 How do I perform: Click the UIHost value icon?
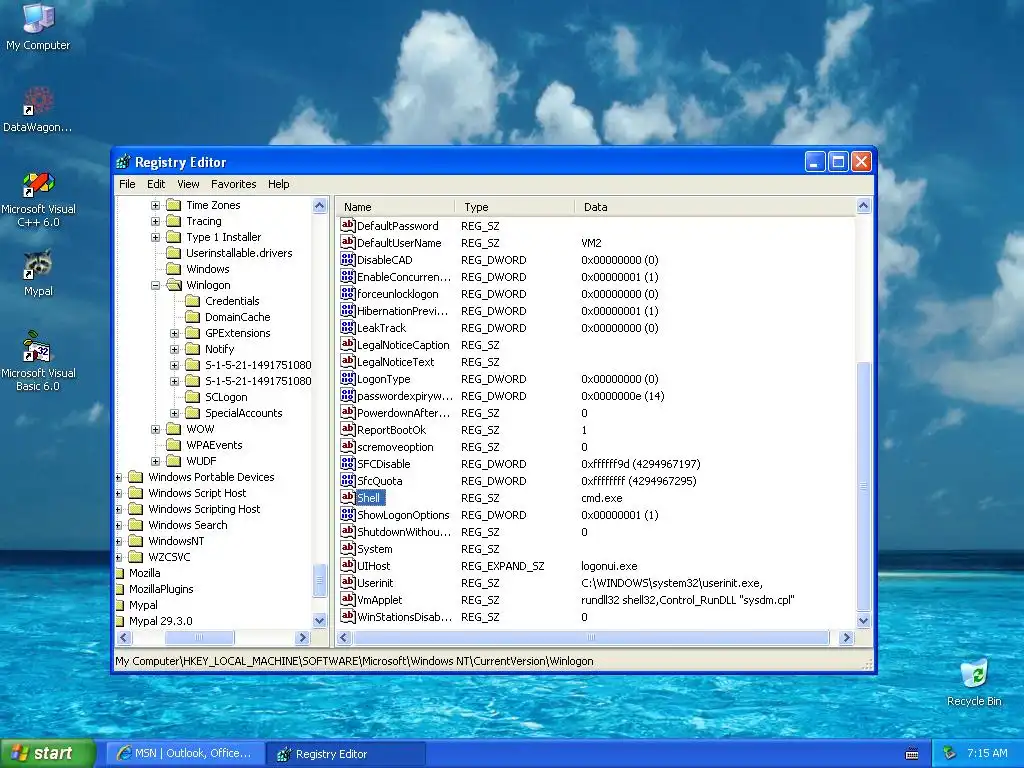tap(347, 565)
